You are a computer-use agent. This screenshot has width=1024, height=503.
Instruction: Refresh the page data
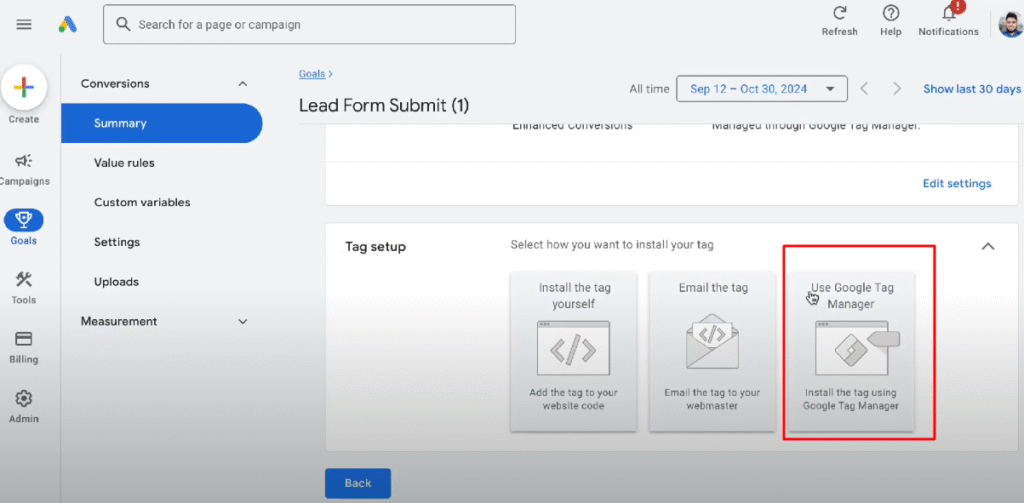(839, 21)
